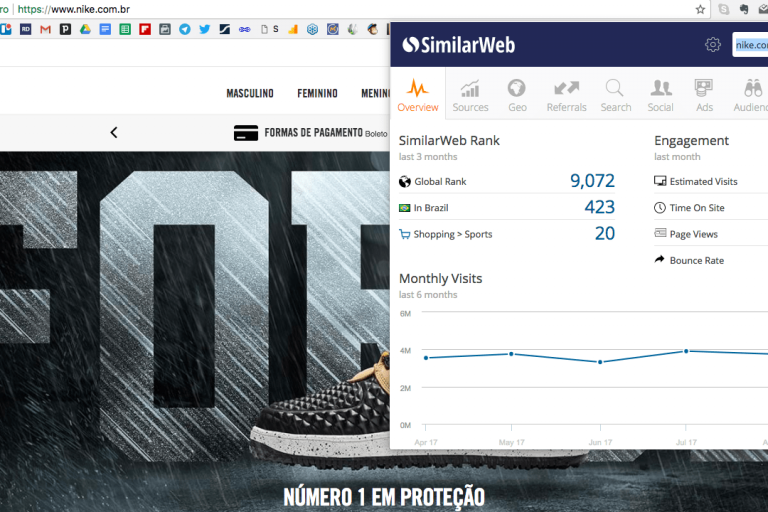Click the nike.com.br address bar URL
The height and width of the screenshot is (512, 768).
(73, 9)
